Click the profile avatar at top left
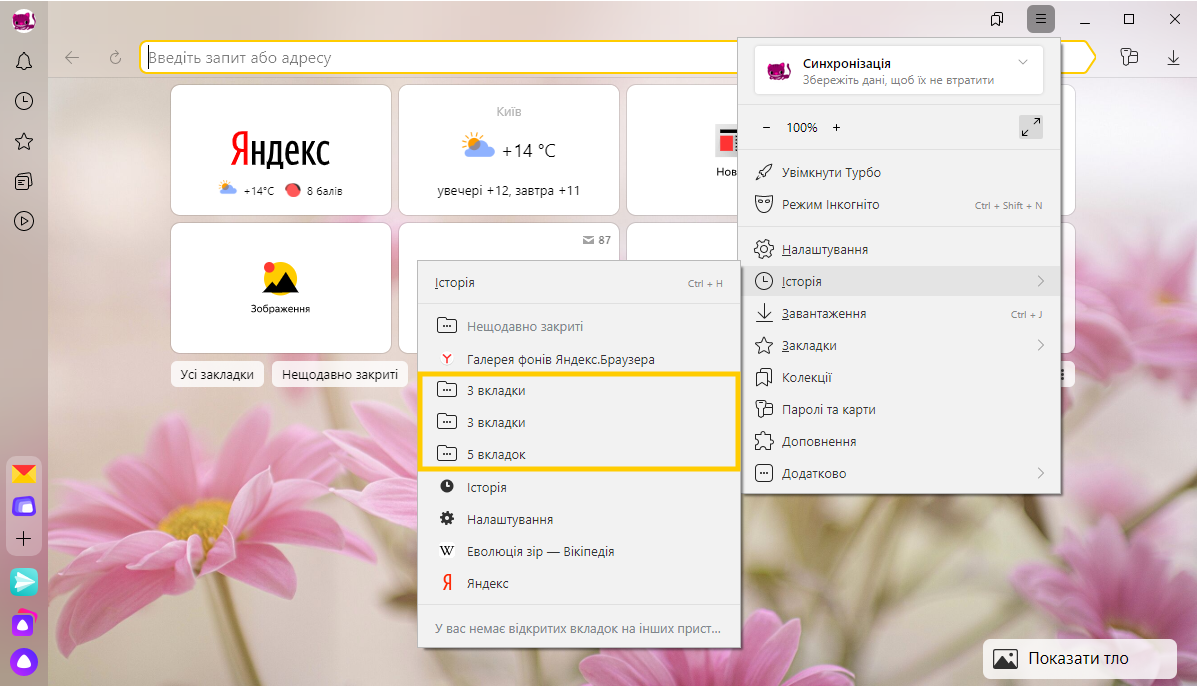This screenshot has width=1198, height=686. pyautogui.click(x=24, y=21)
